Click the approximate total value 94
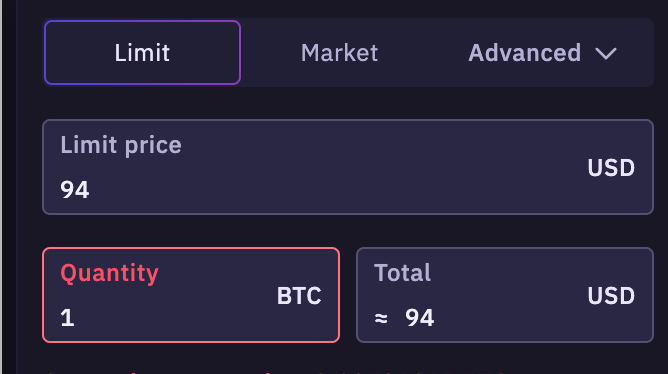The width and height of the screenshot is (668, 374). coord(420,318)
